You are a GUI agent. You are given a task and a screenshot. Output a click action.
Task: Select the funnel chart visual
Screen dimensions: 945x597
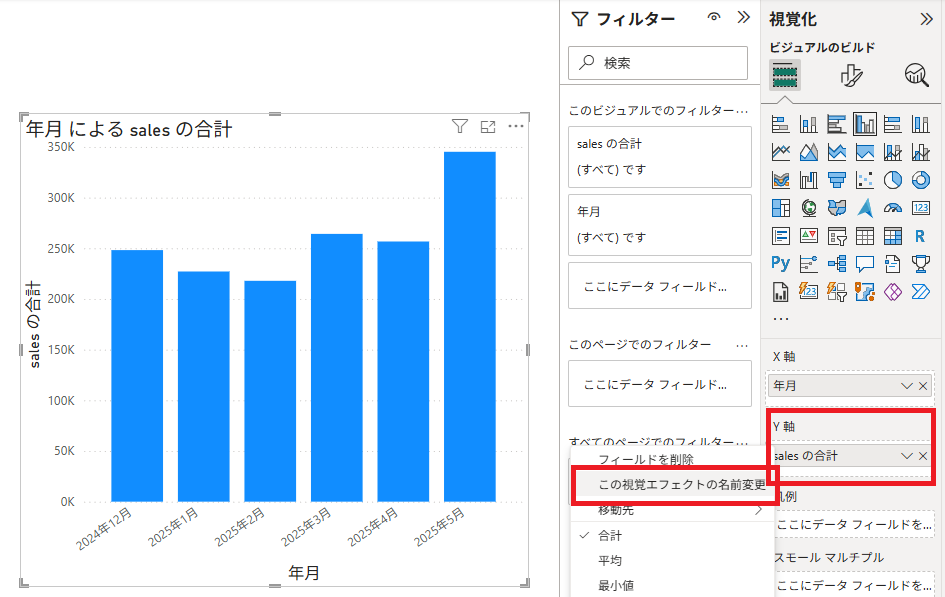[837, 180]
